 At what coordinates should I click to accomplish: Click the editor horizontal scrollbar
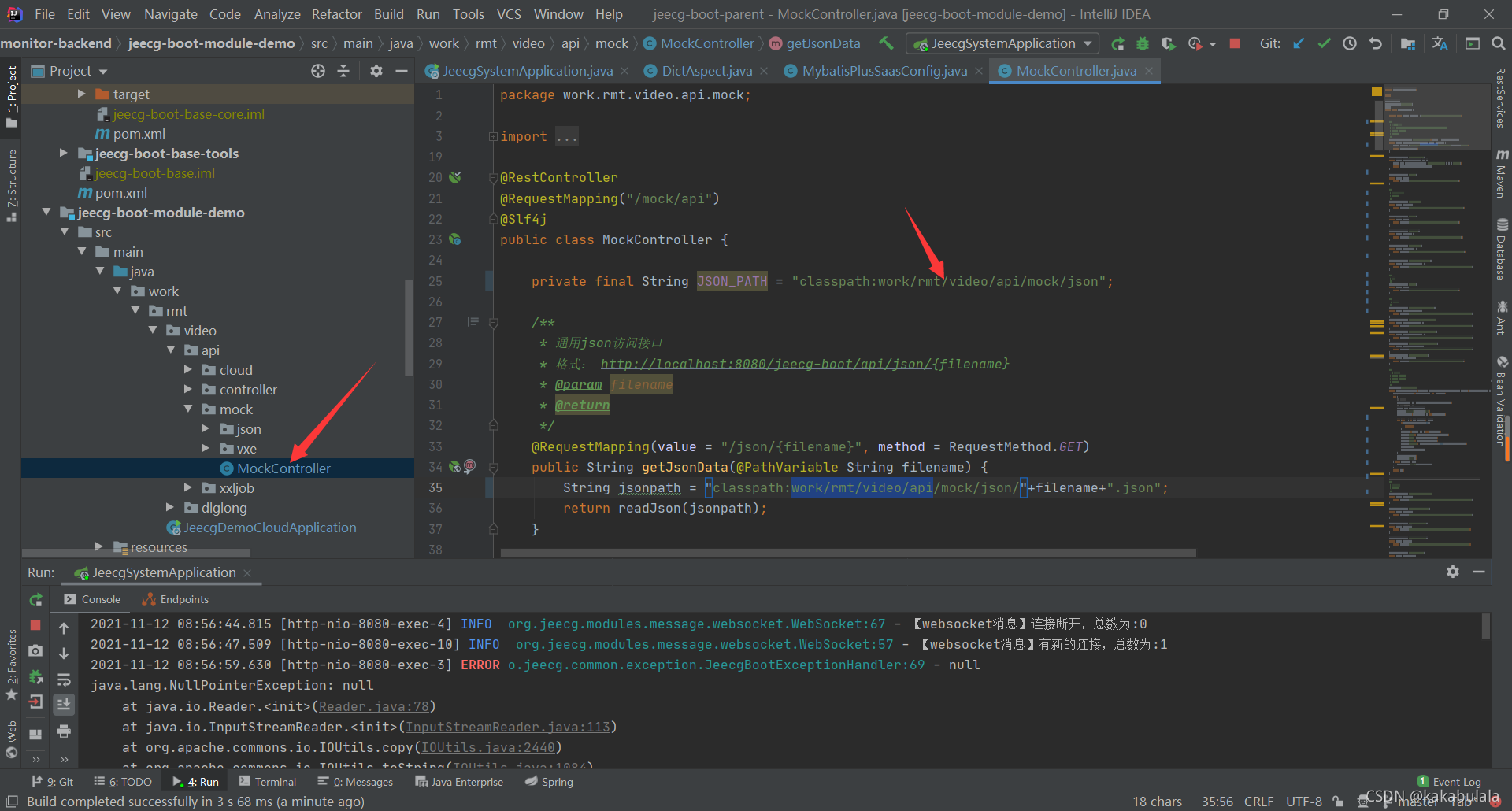coord(847,553)
